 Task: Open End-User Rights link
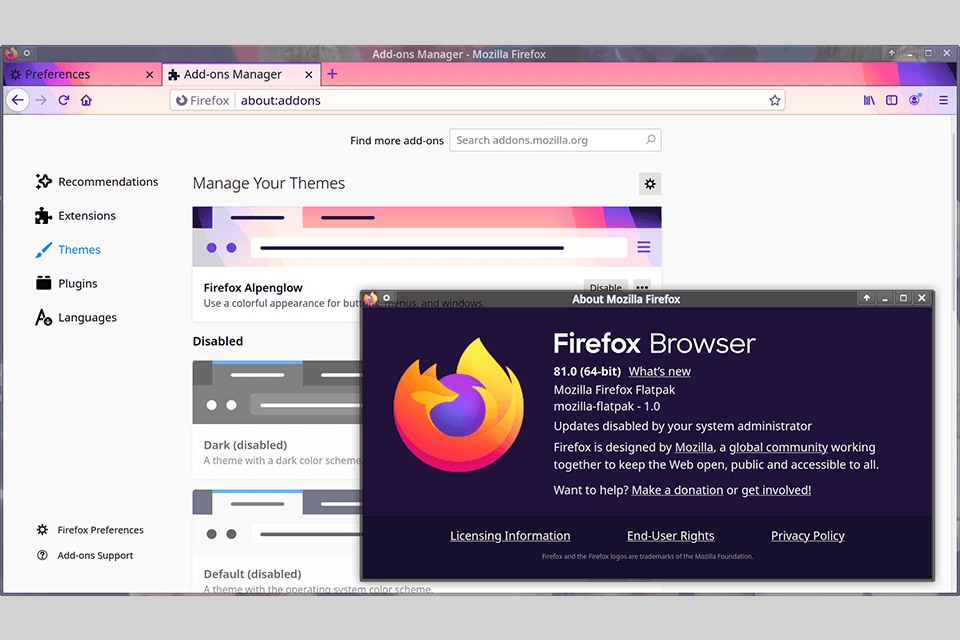click(670, 536)
